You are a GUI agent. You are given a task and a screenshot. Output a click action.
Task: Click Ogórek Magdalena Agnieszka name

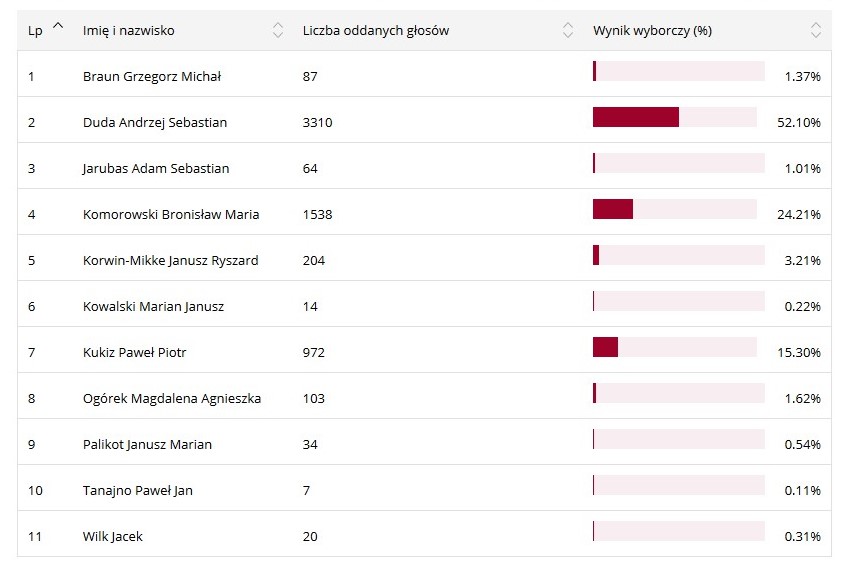point(172,399)
